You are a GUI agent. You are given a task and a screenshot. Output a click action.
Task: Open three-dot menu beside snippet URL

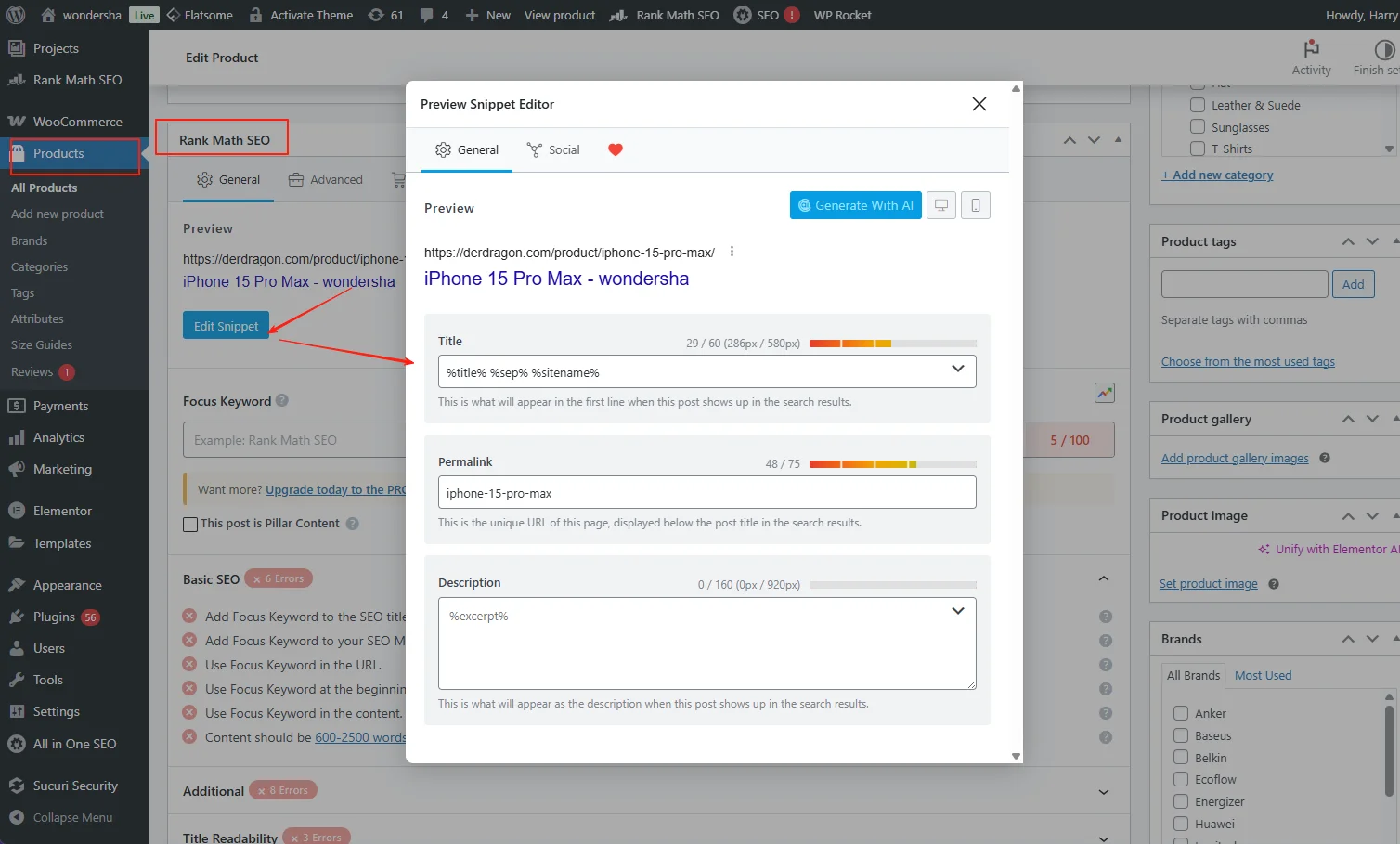pos(732,252)
